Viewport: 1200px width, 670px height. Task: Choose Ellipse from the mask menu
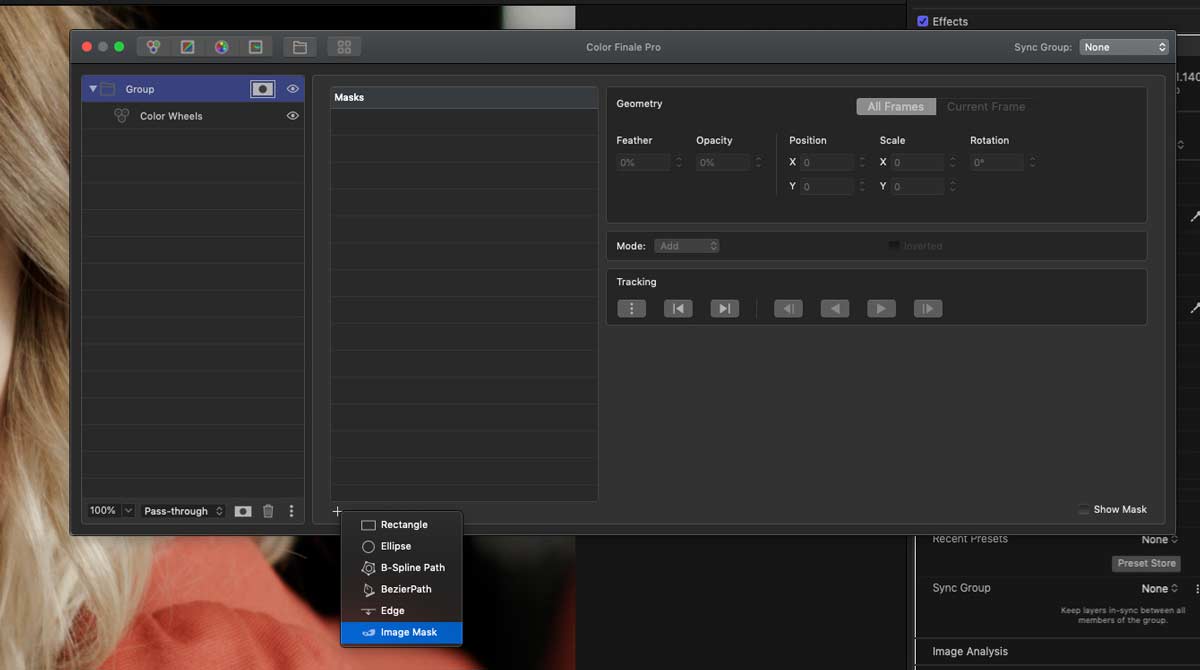(401, 546)
